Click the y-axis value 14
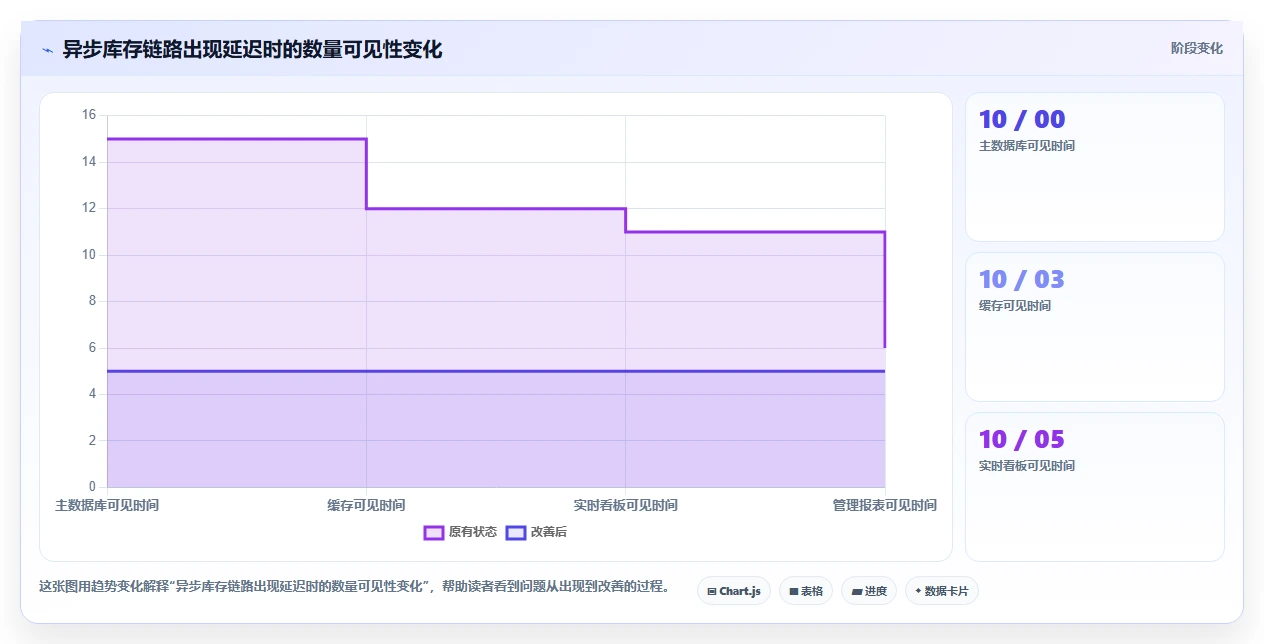Viewport: 1264px width, 644px height. [x=88, y=162]
